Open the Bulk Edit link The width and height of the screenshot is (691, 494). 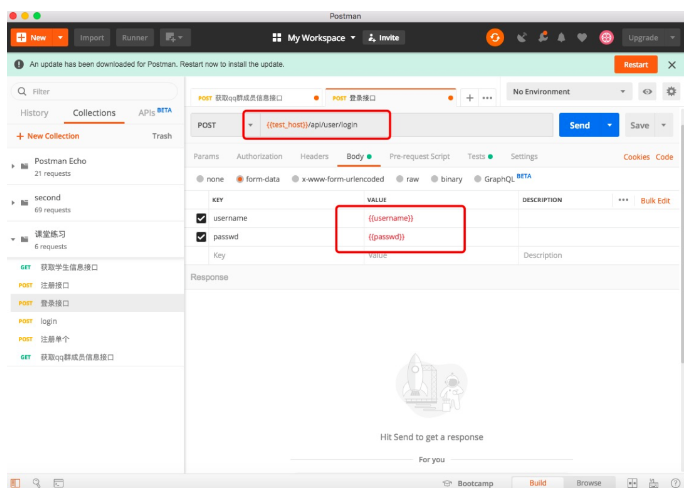(655, 201)
